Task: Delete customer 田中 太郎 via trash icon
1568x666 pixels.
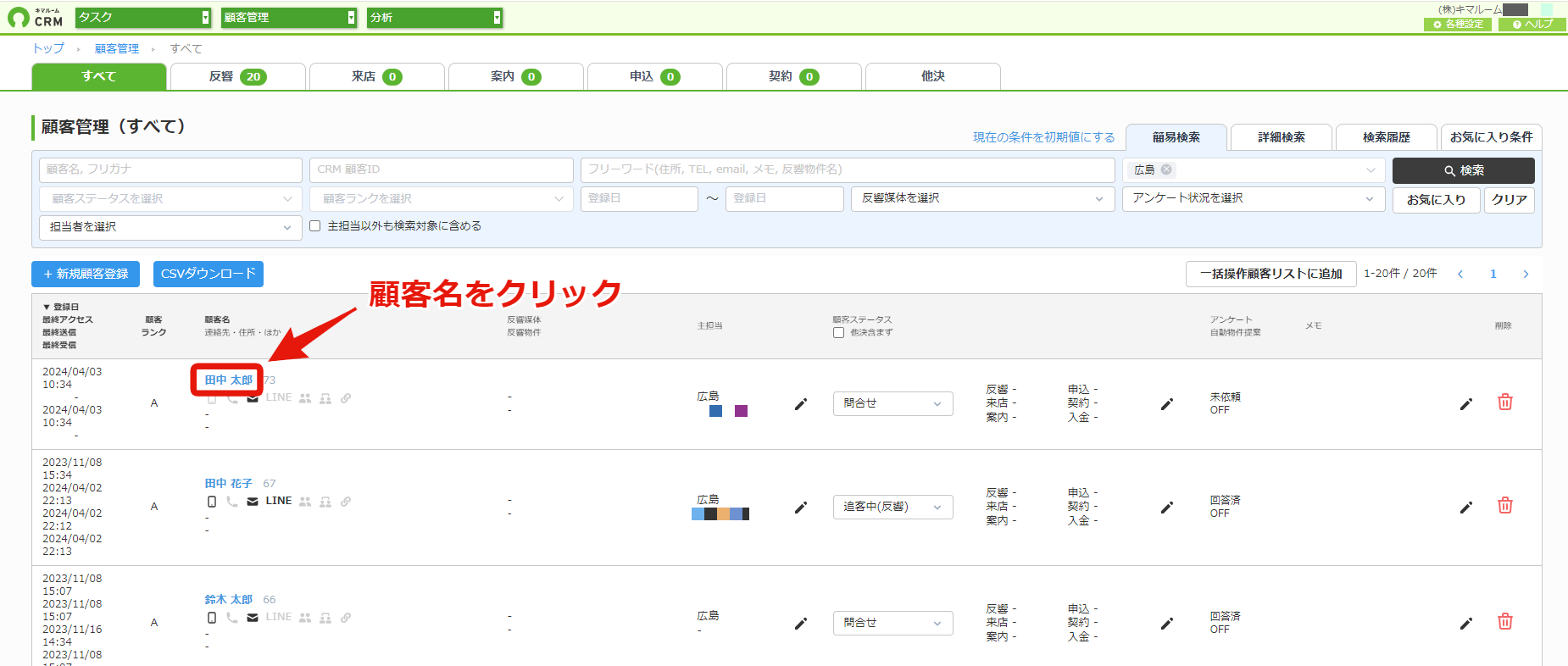Action: pyautogui.click(x=1505, y=402)
